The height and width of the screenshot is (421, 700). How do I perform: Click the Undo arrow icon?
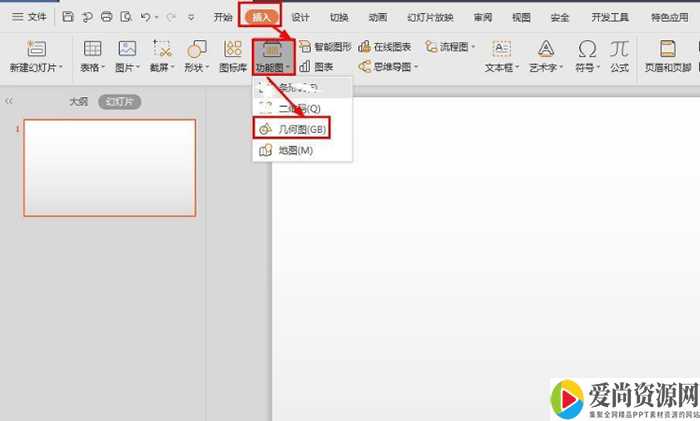tap(145, 17)
